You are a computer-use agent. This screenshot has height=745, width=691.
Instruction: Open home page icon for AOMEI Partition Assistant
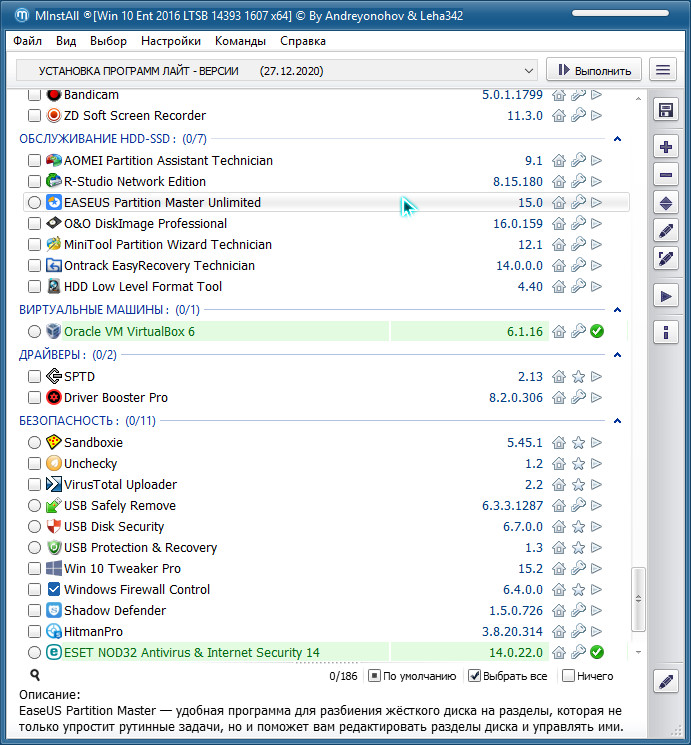click(x=559, y=161)
